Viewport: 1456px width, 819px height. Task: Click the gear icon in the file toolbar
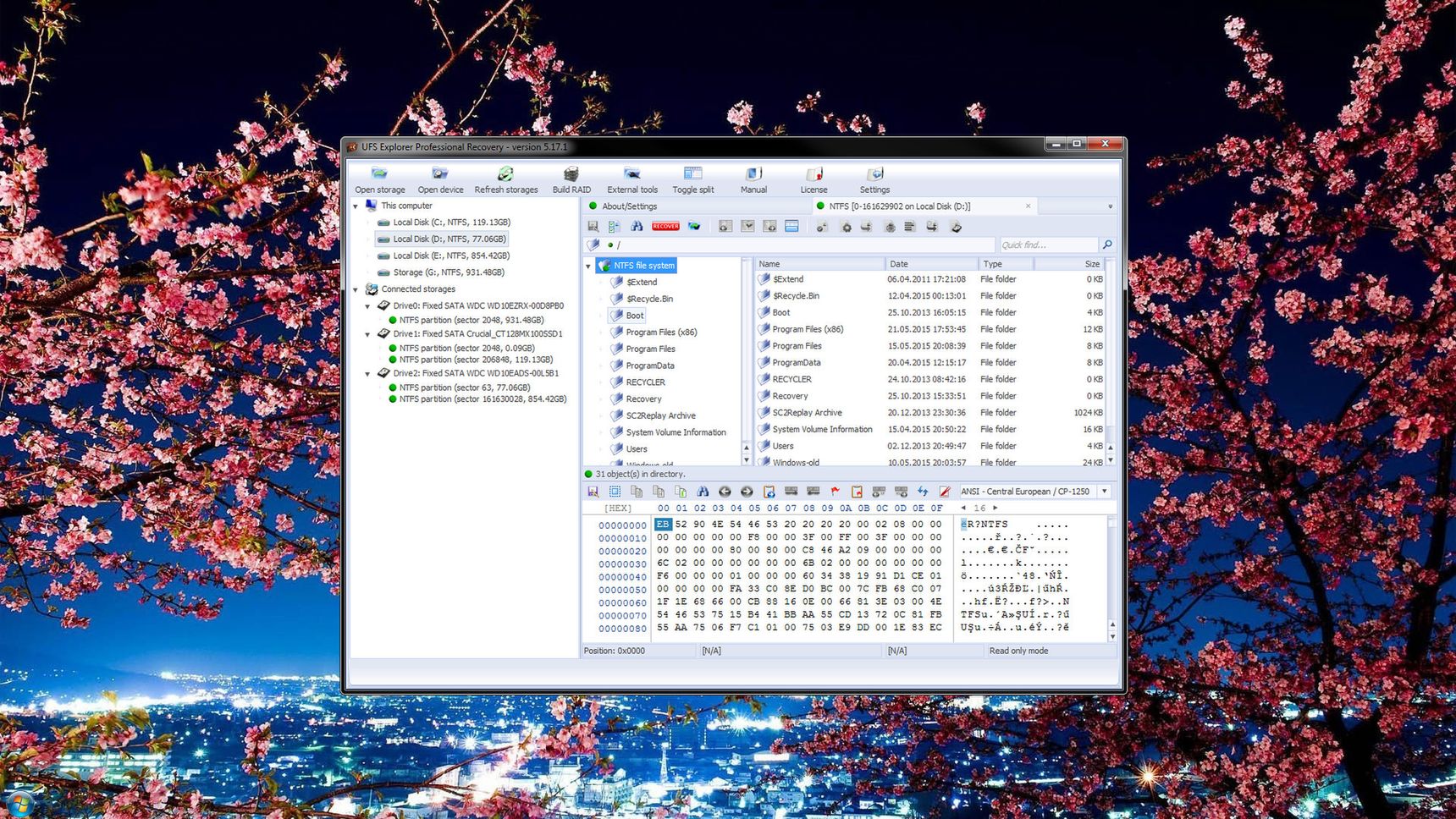click(x=846, y=227)
